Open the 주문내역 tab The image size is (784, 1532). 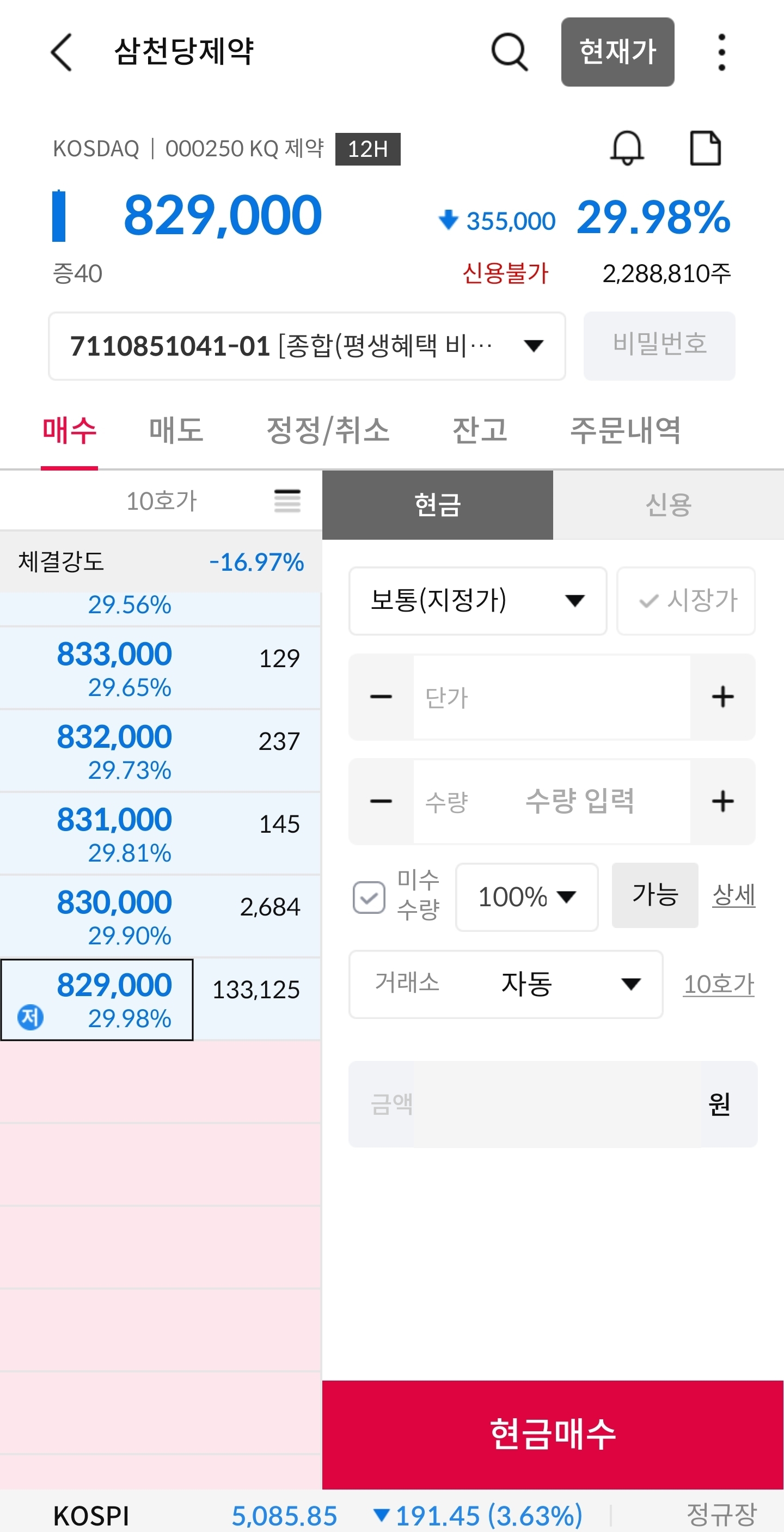point(626,430)
